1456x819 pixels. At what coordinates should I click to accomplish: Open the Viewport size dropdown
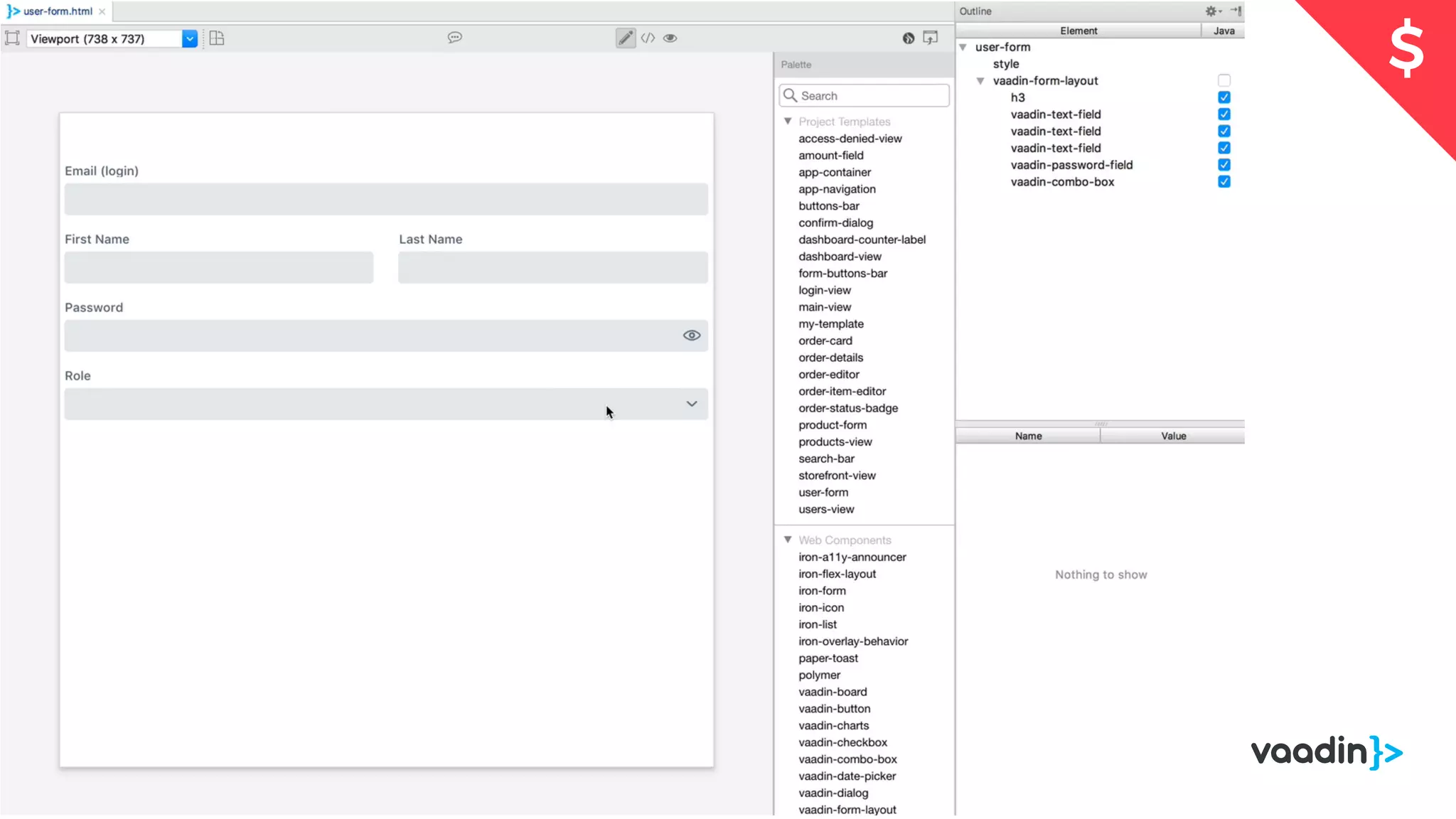[x=189, y=39]
